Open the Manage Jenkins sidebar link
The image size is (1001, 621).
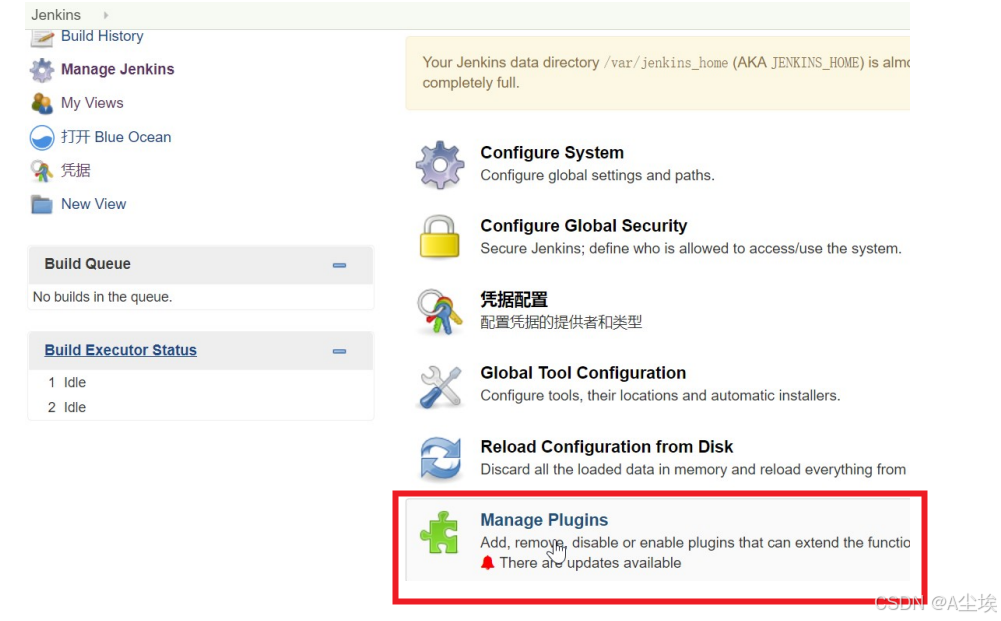[117, 69]
